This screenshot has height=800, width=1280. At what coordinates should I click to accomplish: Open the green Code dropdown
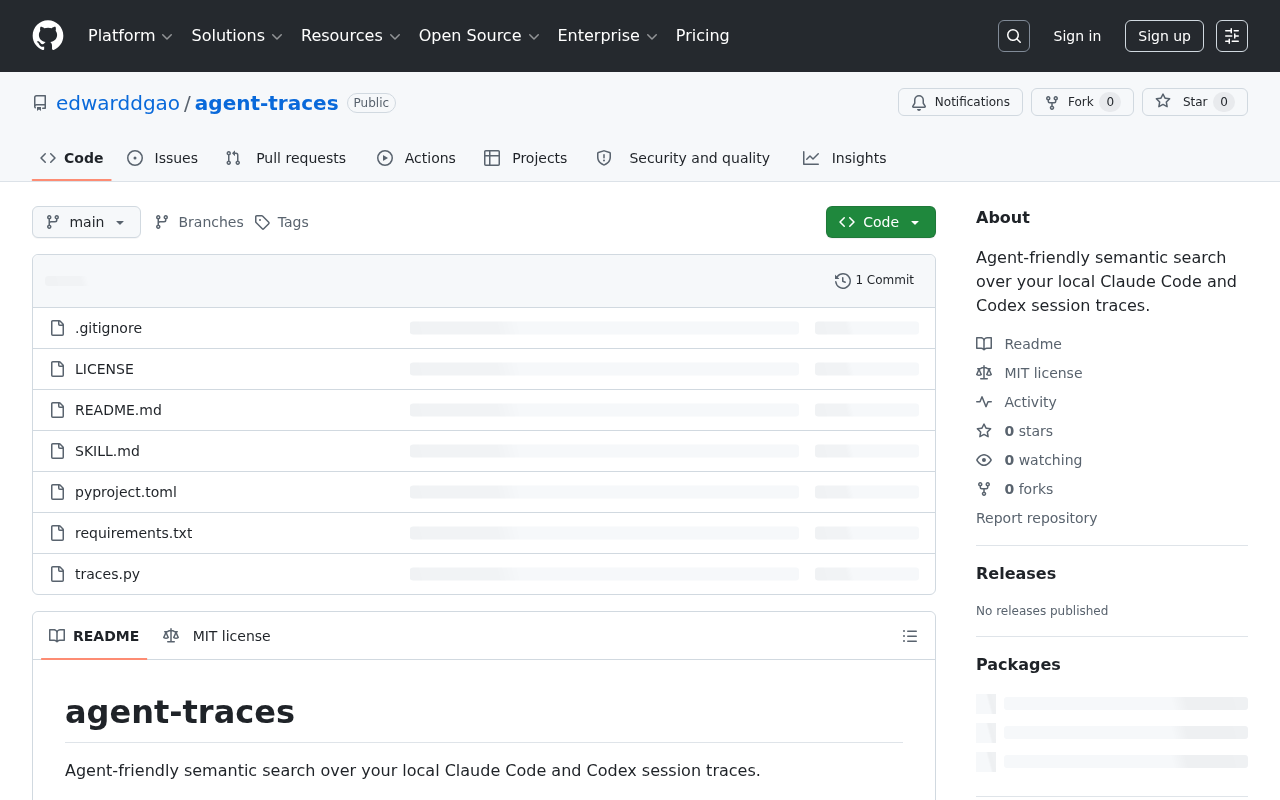[x=881, y=222]
